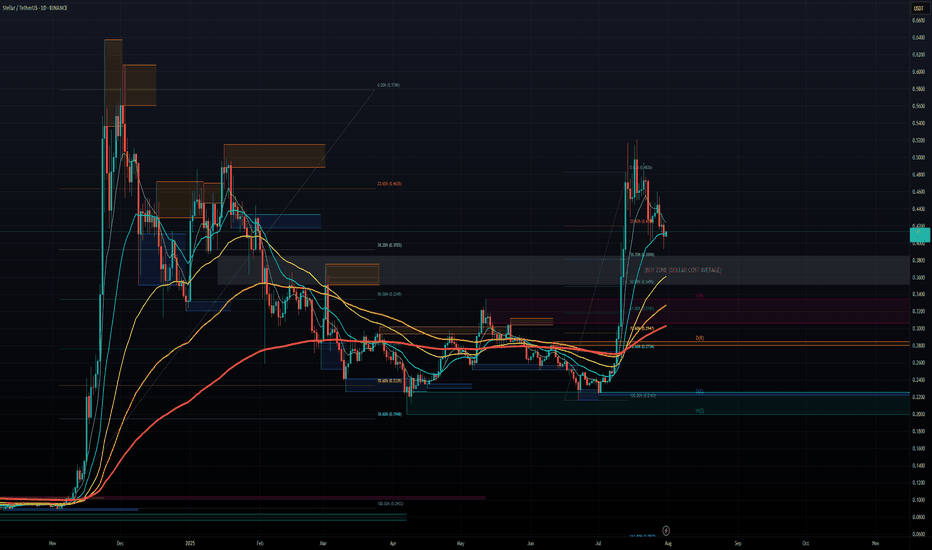Click the 0.4600 price axis label

coord(918,191)
